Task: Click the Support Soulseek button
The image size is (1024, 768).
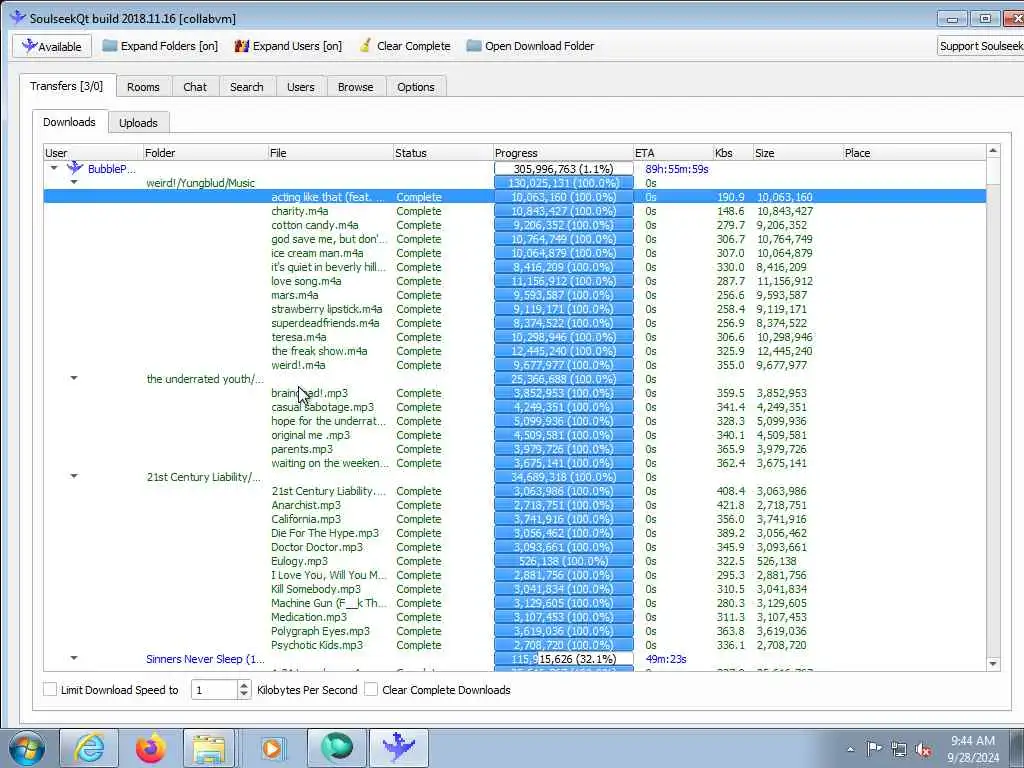Action: pyautogui.click(x=981, y=46)
